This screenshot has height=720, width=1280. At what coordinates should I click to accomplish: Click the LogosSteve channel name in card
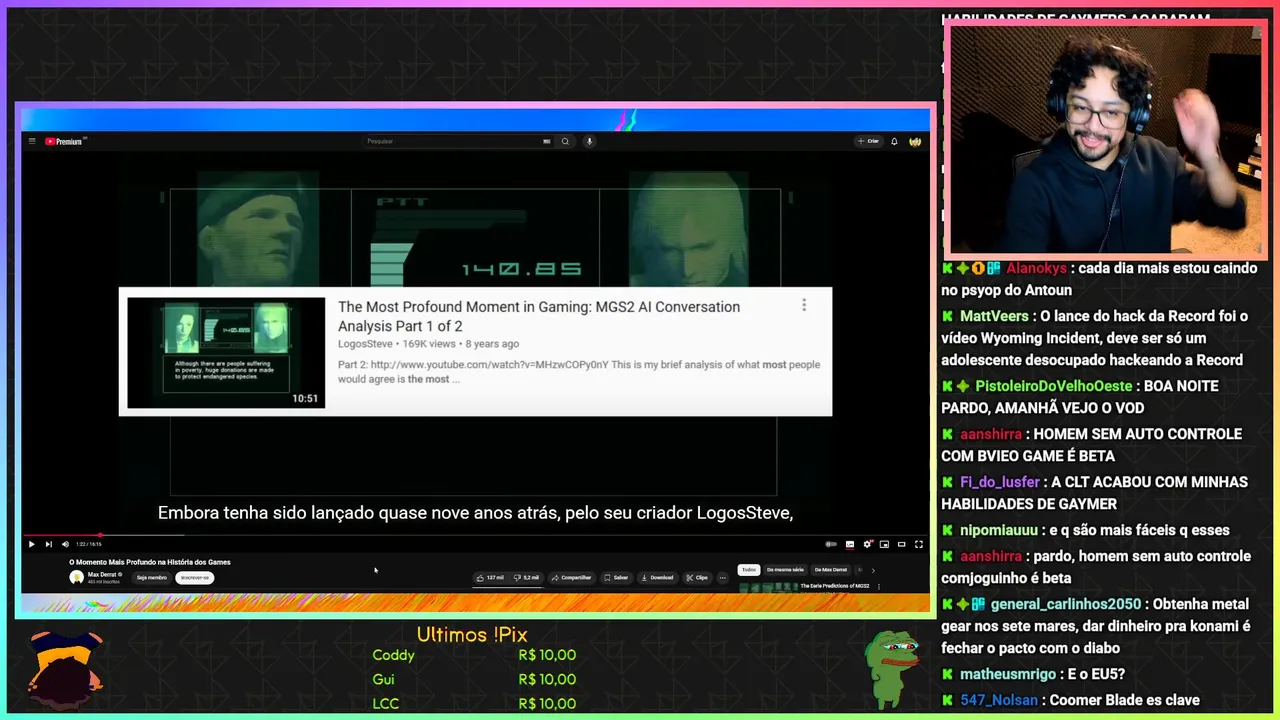tap(365, 344)
